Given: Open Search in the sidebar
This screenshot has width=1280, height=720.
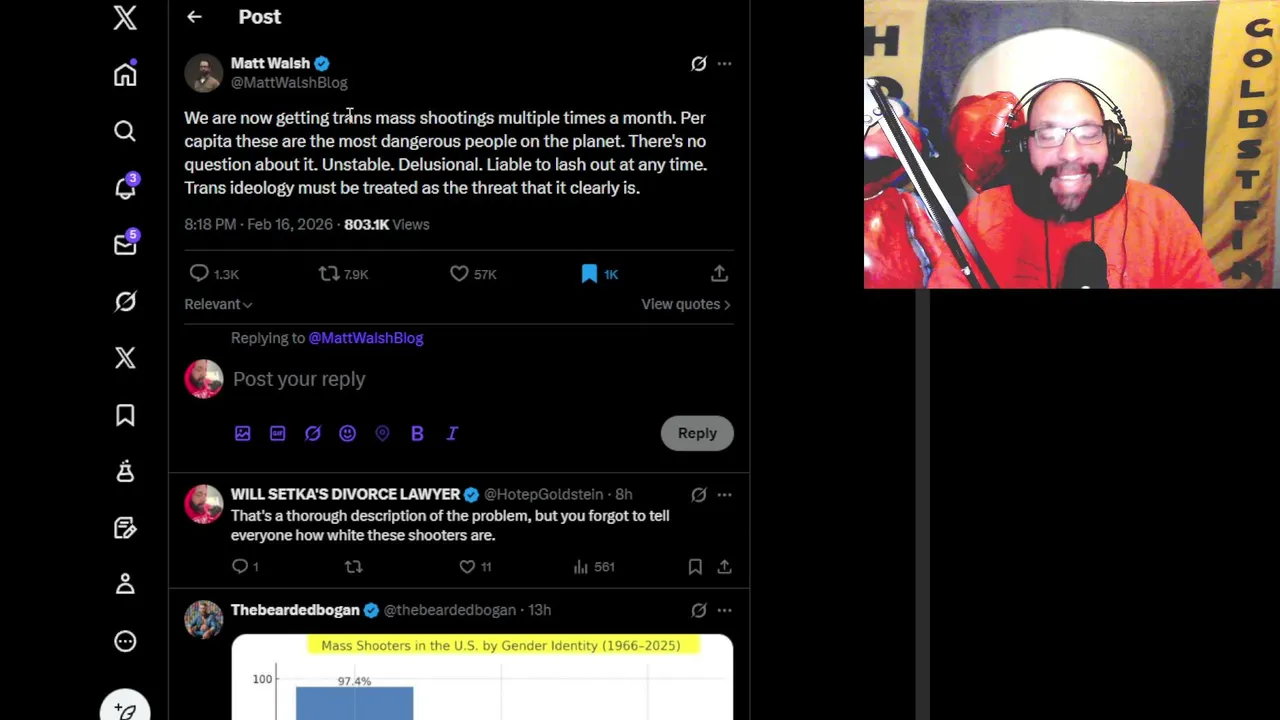Looking at the screenshot, I should point(125,131).
